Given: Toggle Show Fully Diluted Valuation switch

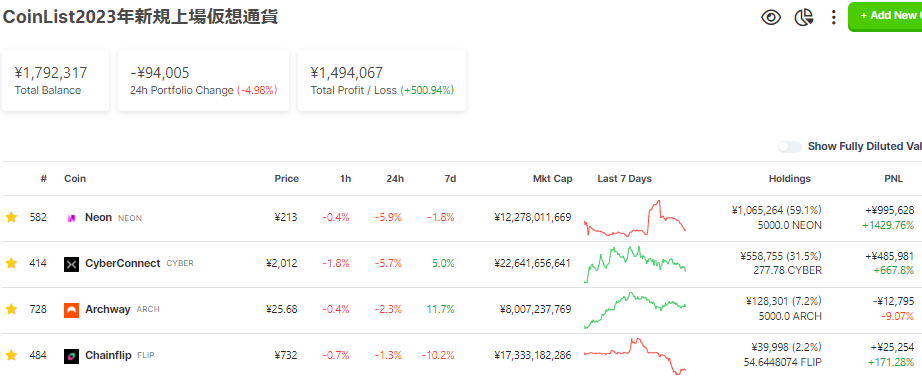Looking at the screenshot, I should coord(790,147).
